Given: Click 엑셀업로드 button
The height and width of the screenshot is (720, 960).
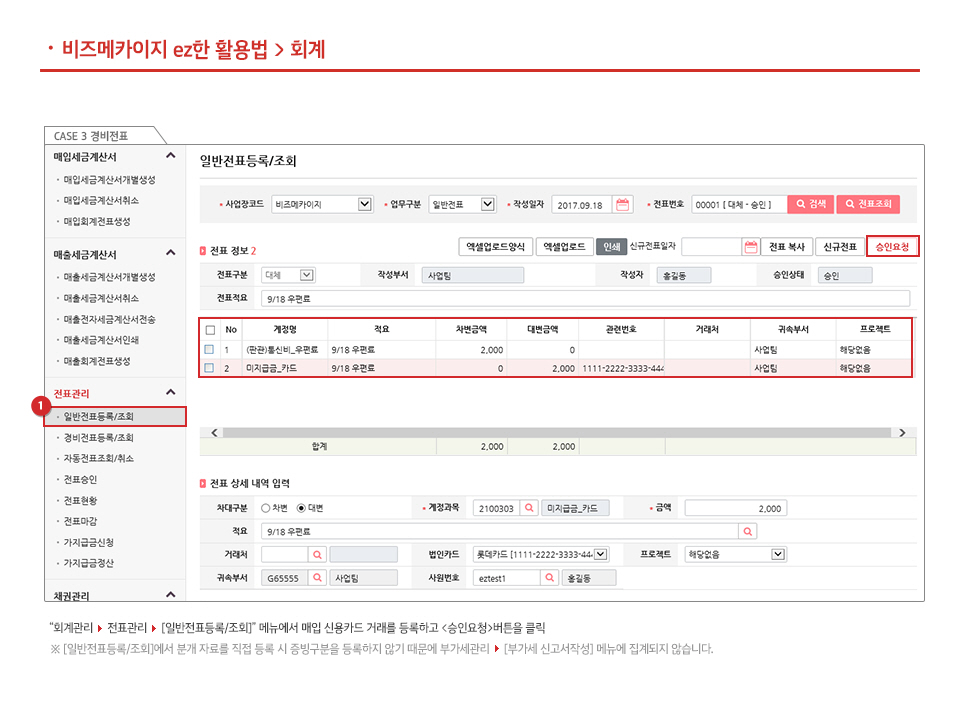Looking at the screenshot, I should tap(564, 247).
